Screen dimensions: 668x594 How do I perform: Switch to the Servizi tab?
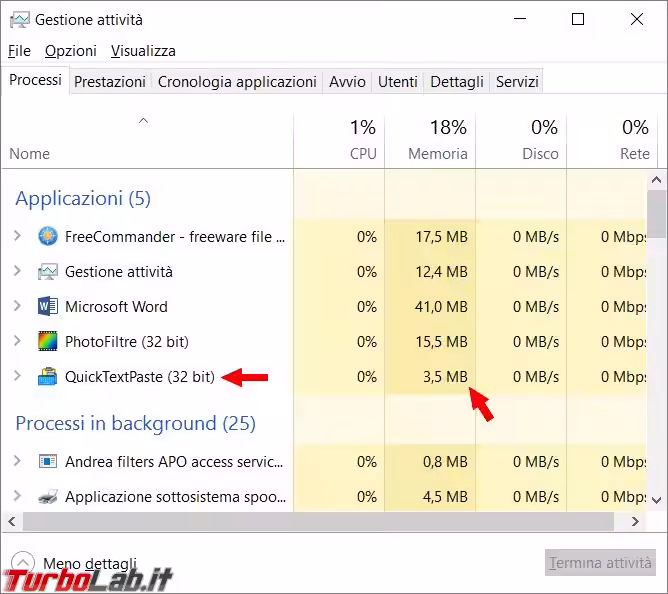point(516,82)
